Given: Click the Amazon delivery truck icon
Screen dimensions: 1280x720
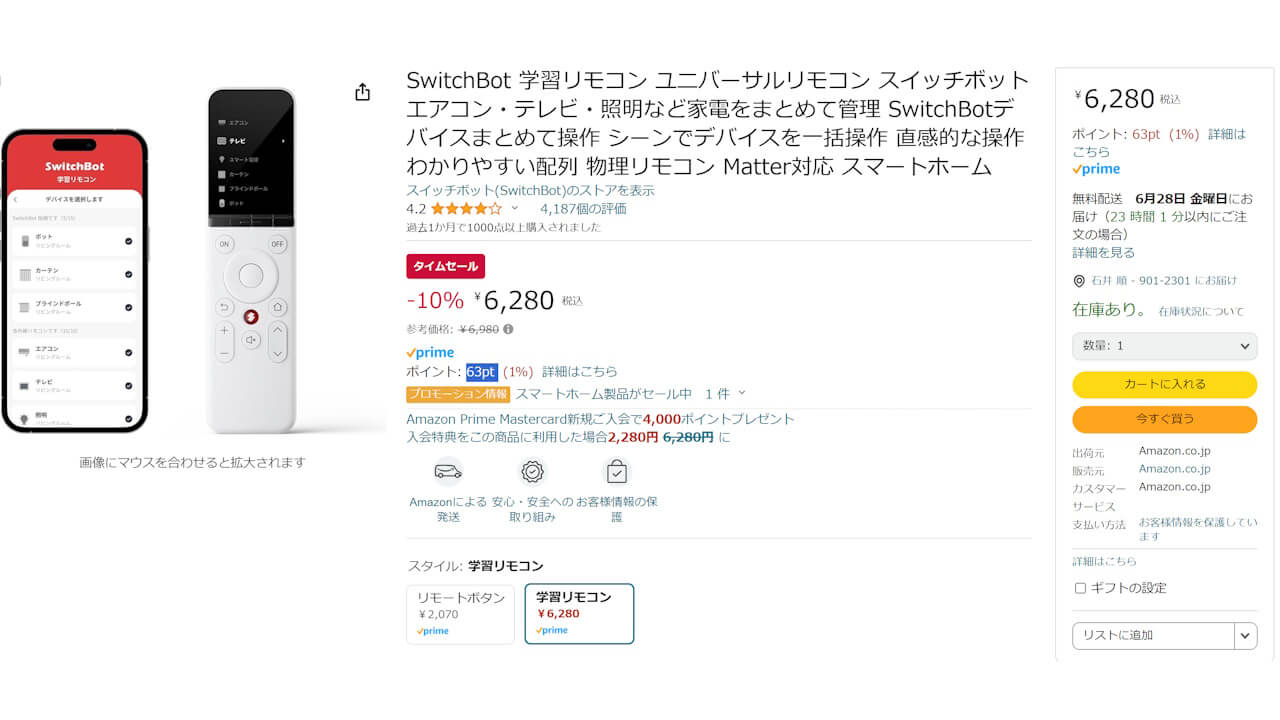Looking at the screenshot, I should click(x=448, y=471).
